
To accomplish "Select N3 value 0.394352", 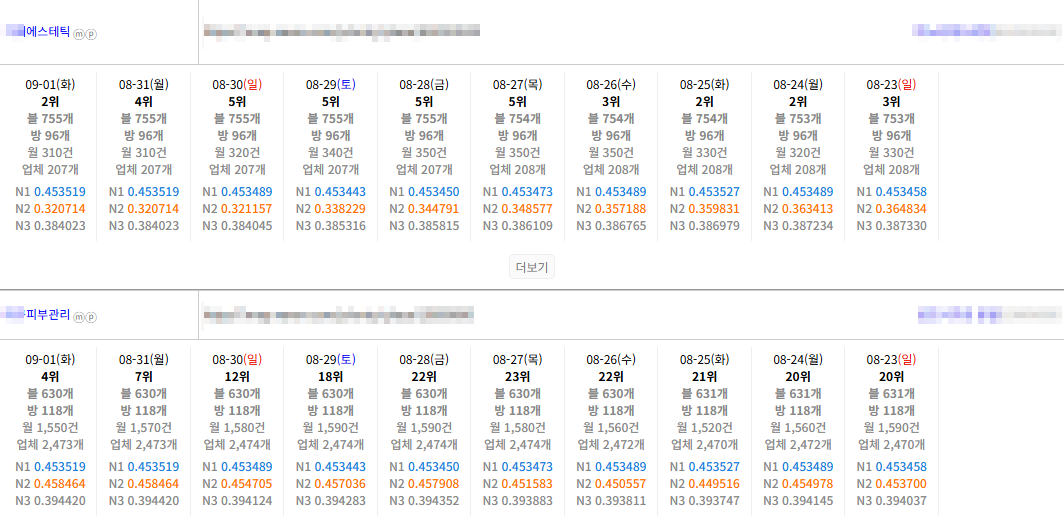I will point(434,502).
